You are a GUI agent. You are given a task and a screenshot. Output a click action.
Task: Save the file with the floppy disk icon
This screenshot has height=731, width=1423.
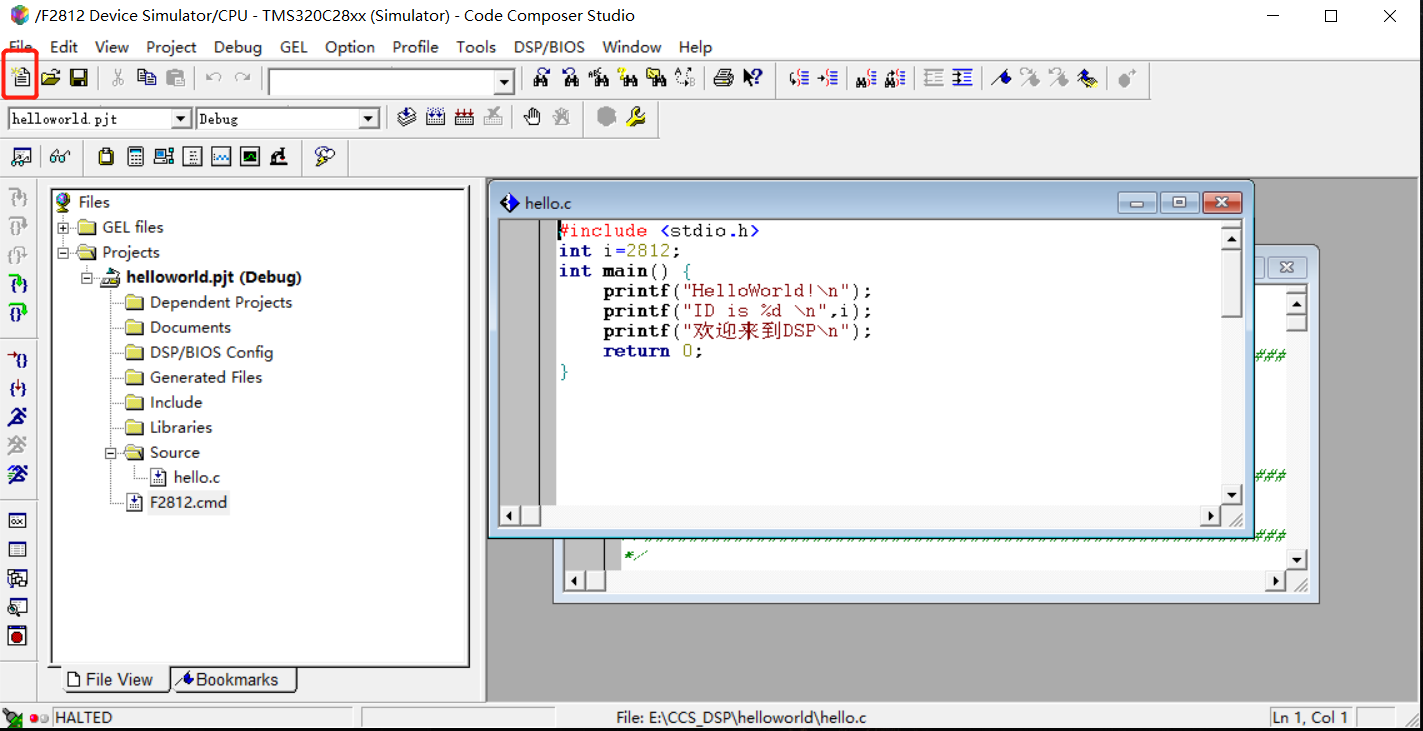pos(78,78)
